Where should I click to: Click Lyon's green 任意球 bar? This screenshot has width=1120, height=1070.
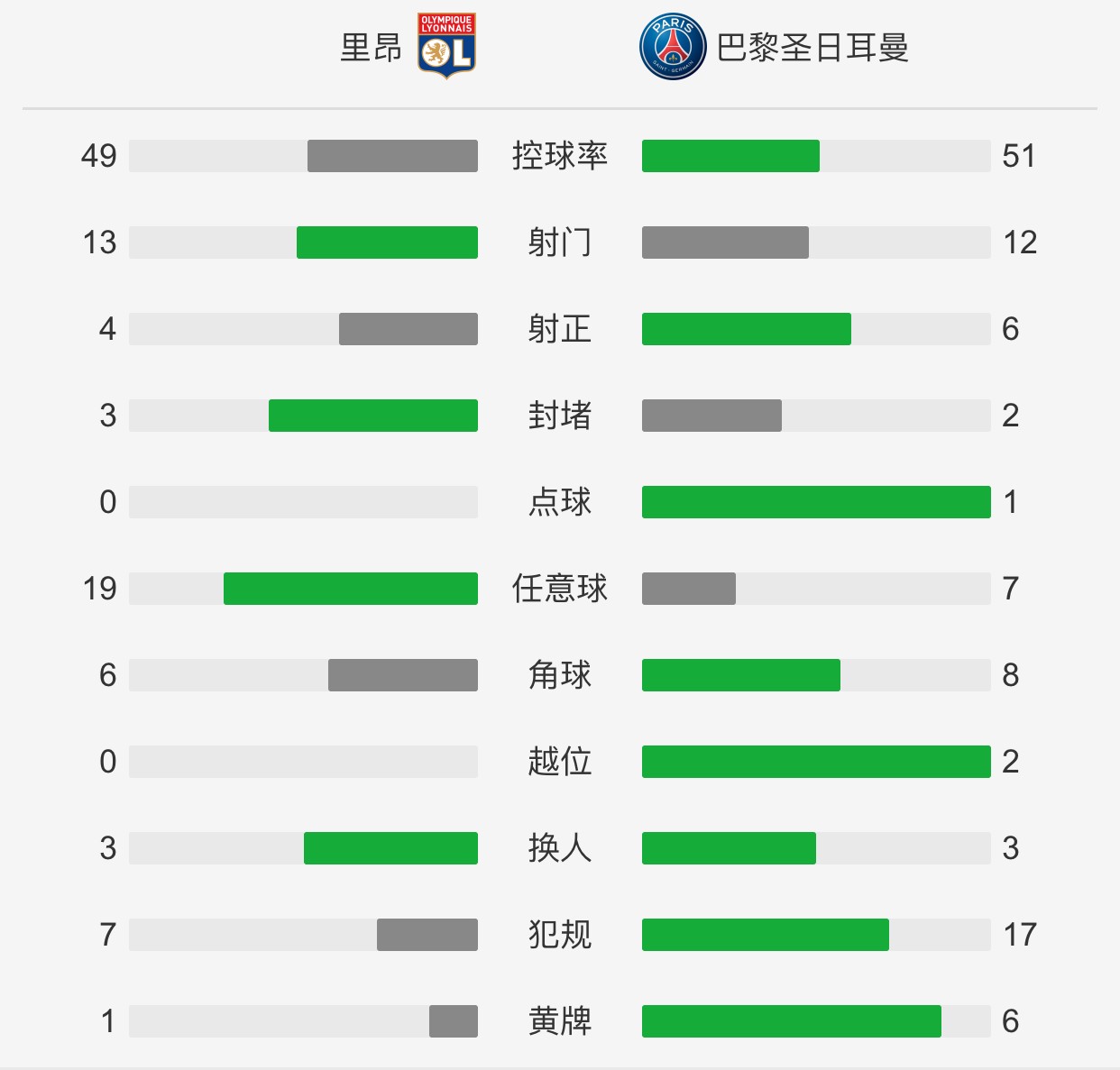(x=351, y=589)
